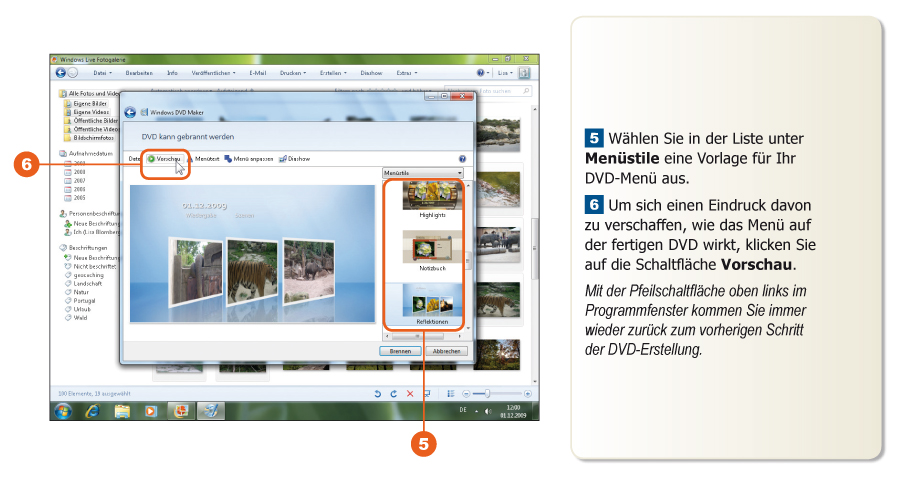900x480 pixels.
Task: Click Menü anpassen in the toolbar
Action: (x=248, y=159)
